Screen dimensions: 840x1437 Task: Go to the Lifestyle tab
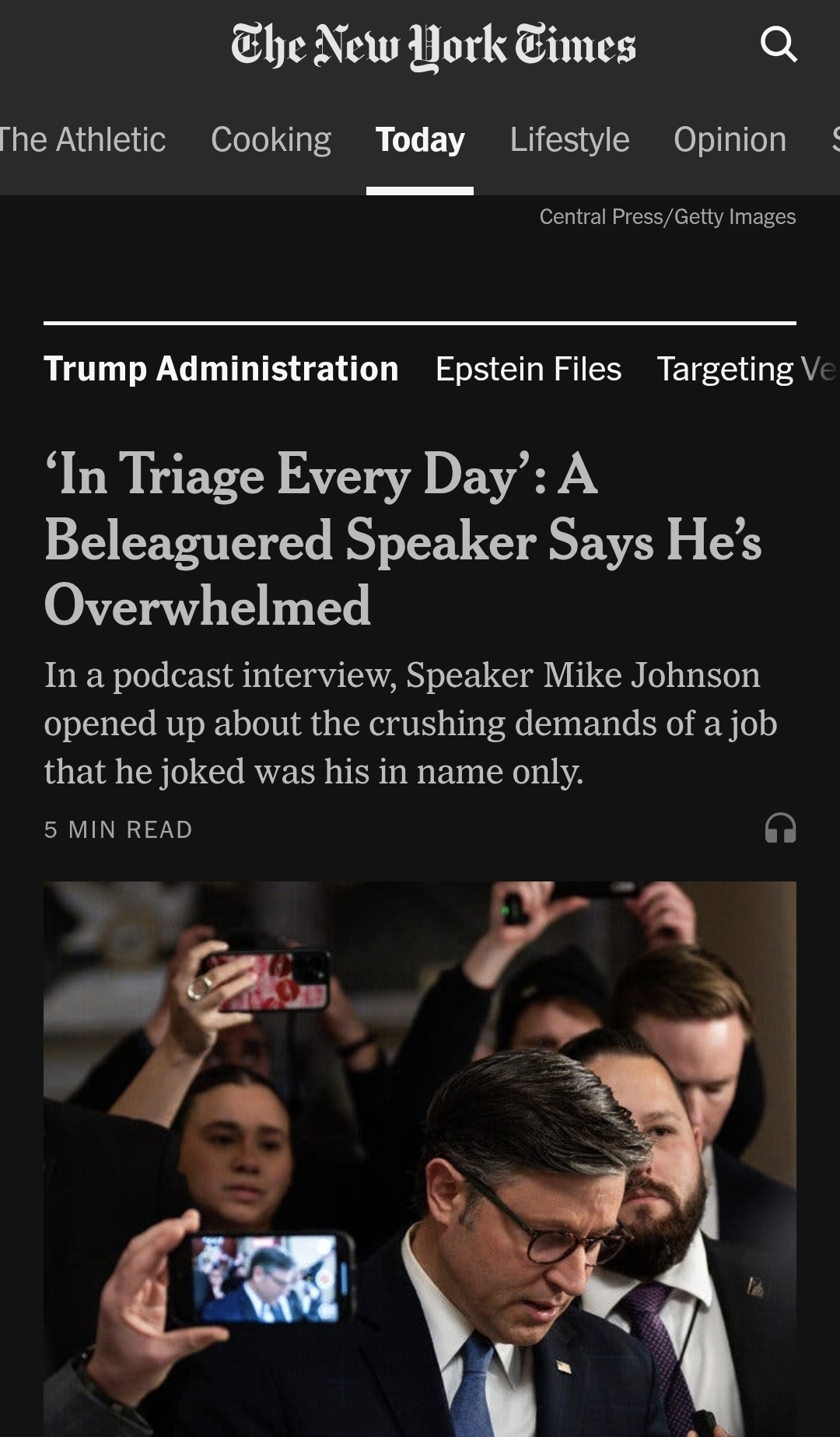(569, 140)
